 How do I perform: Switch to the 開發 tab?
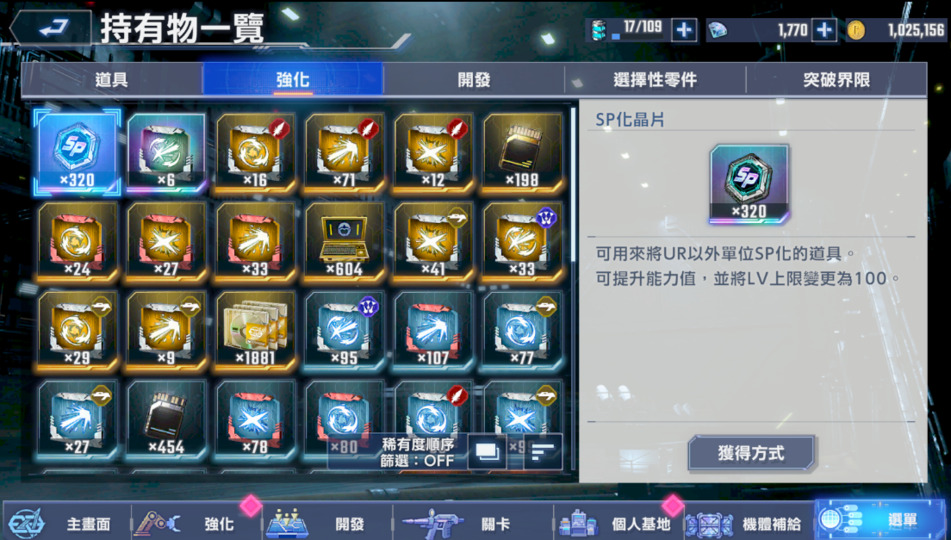474,79
